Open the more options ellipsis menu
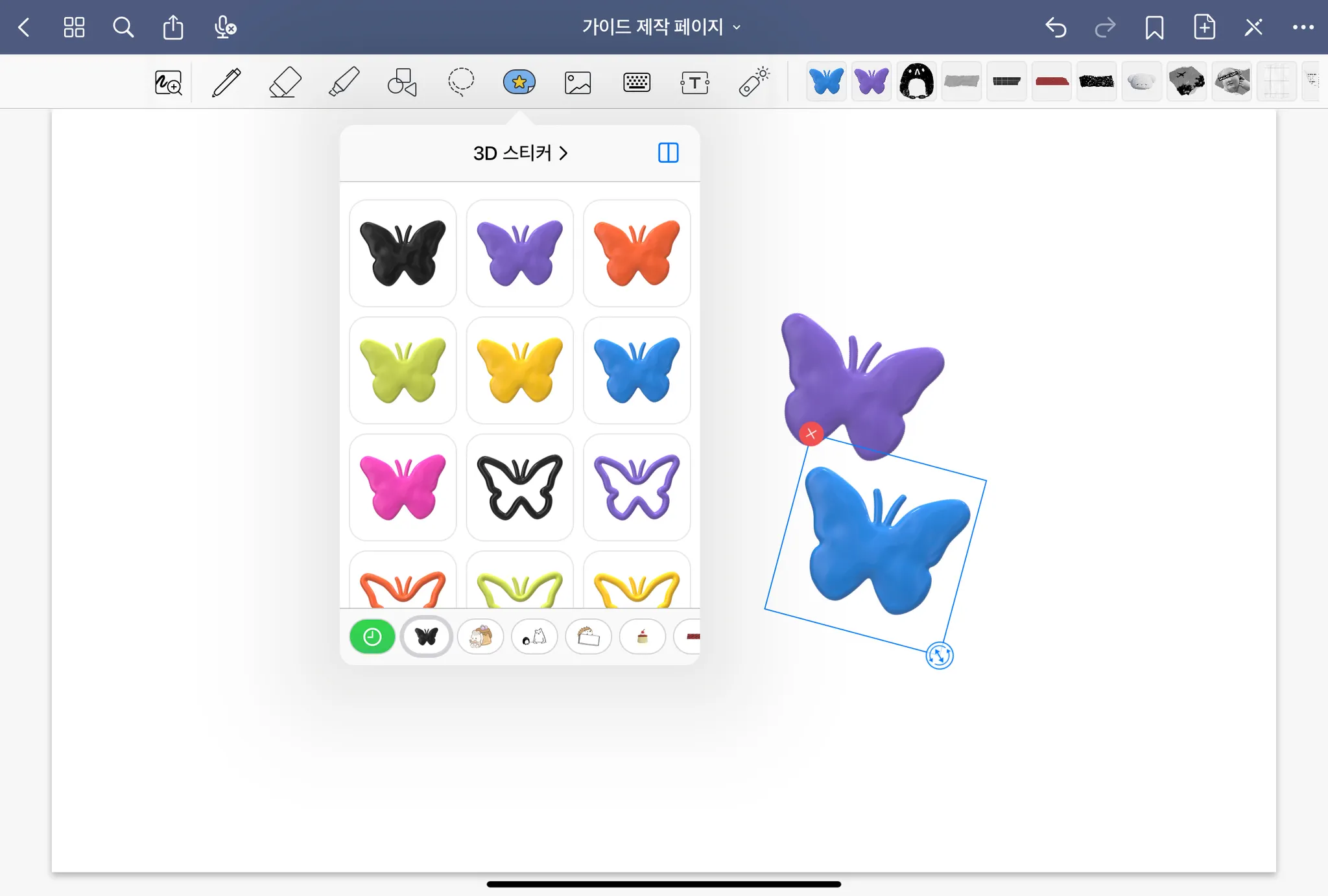The image size is (1328, 896). point(1303,27)
